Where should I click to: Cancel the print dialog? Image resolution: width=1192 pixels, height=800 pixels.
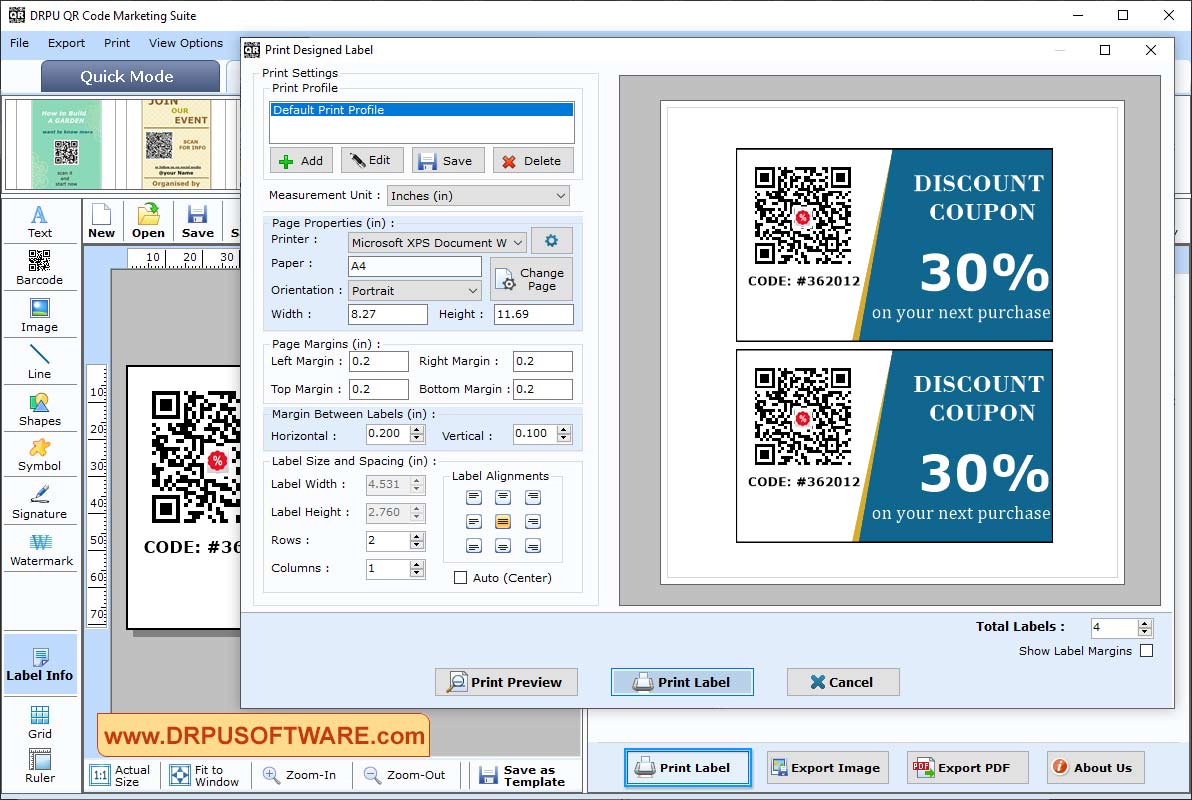(x=842, y=682)
